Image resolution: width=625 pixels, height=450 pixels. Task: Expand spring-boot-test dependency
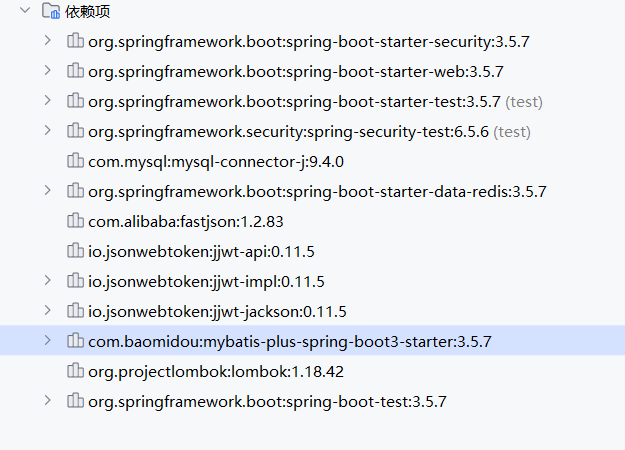click(47, 400)
